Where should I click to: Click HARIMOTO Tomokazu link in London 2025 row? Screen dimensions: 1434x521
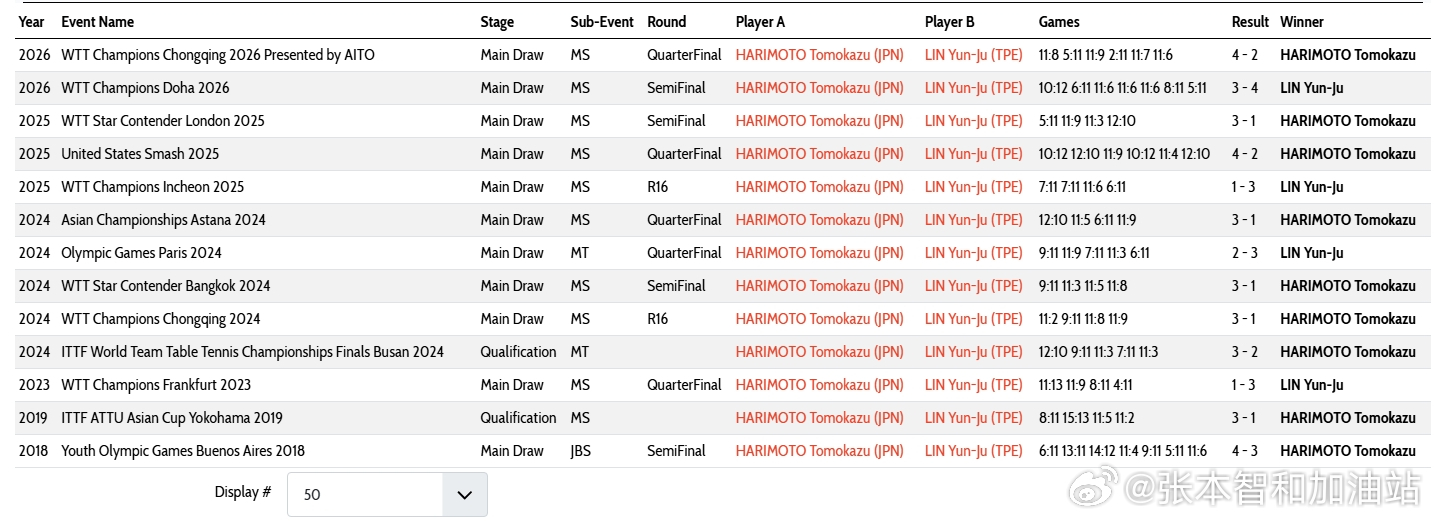[819, 121]
